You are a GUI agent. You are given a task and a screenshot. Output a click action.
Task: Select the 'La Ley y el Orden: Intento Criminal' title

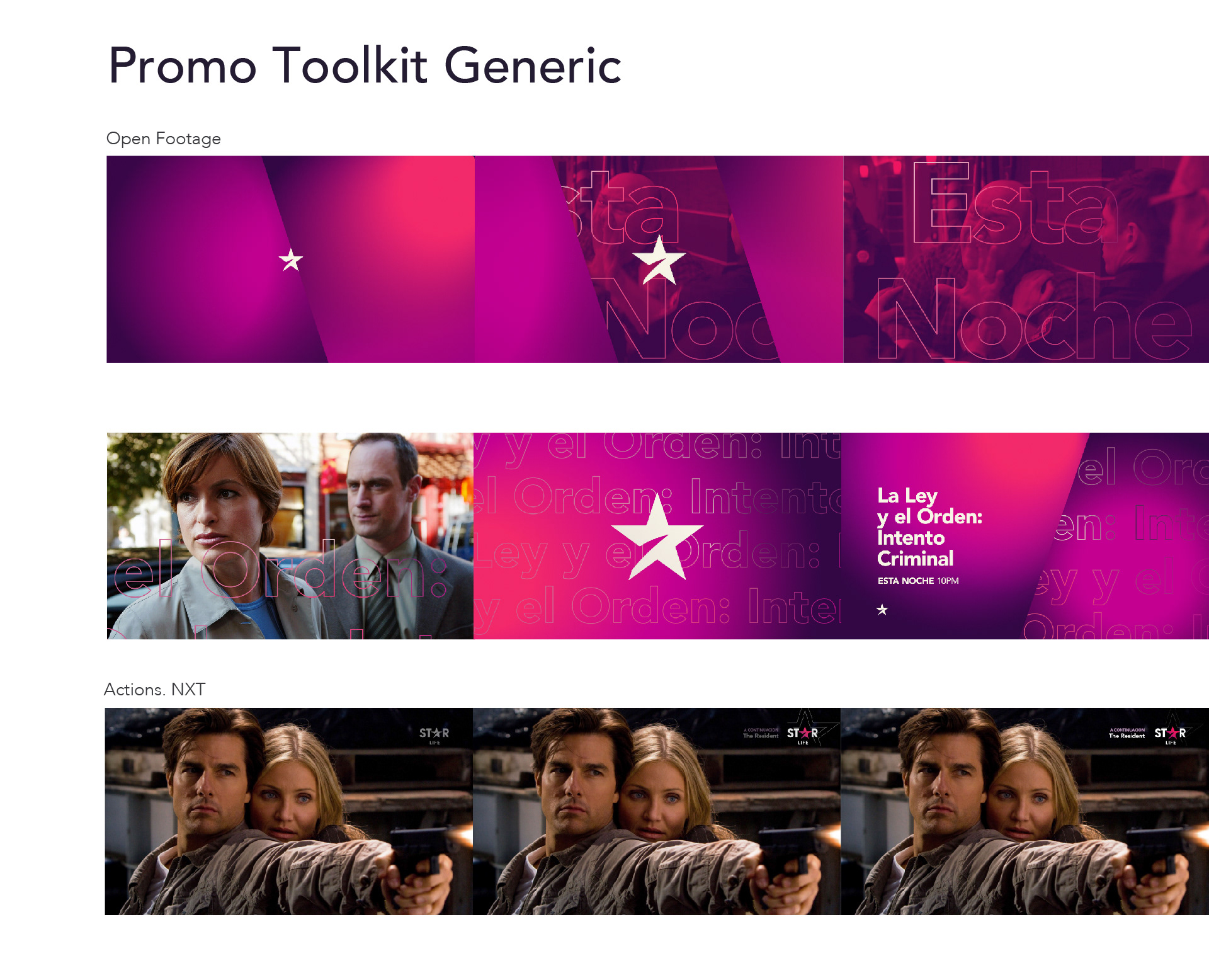(929, 527)
